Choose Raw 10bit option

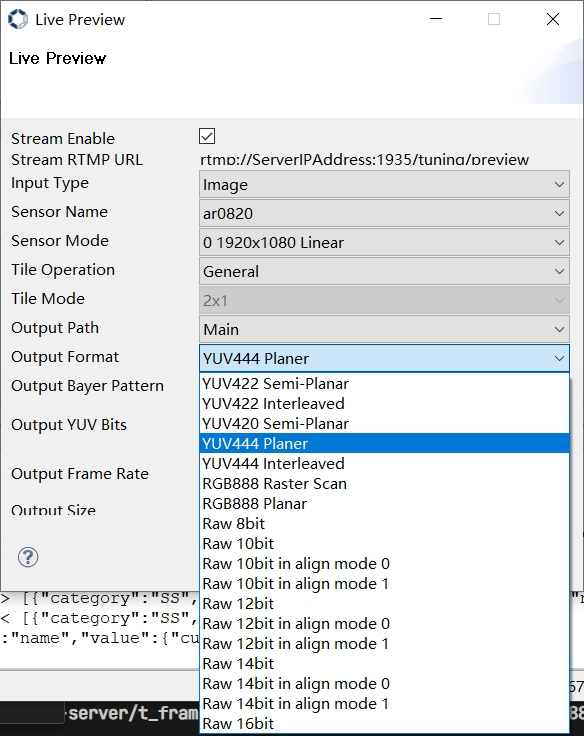click(x=384, y=544)
